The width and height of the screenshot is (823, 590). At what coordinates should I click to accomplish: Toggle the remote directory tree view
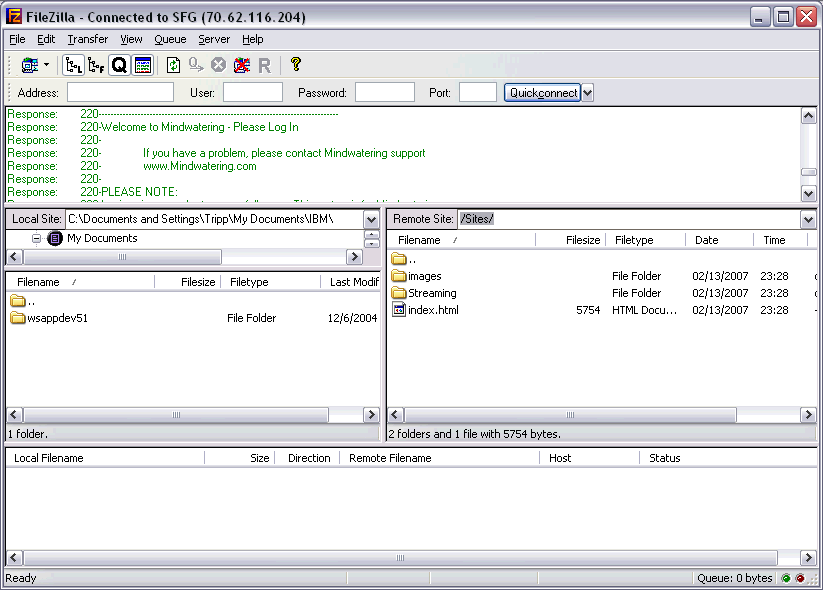[x=96, y=65]
